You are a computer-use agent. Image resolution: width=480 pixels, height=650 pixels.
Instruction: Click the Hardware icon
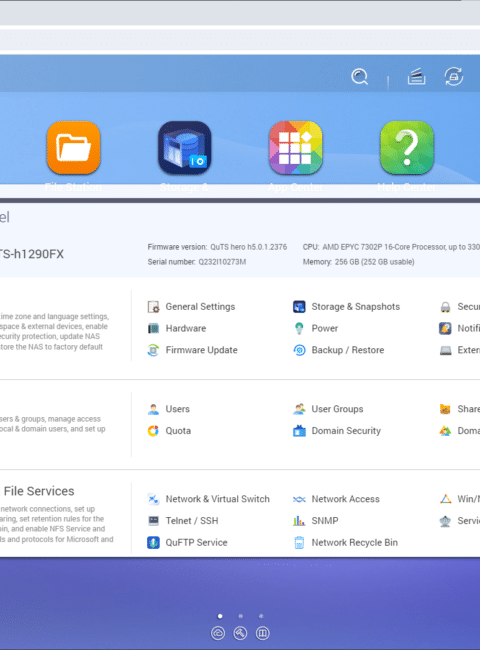[x=153, y=328]
